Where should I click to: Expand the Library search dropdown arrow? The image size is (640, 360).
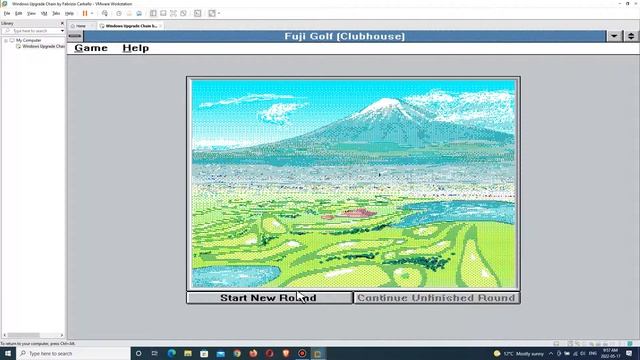pos(62,31)
